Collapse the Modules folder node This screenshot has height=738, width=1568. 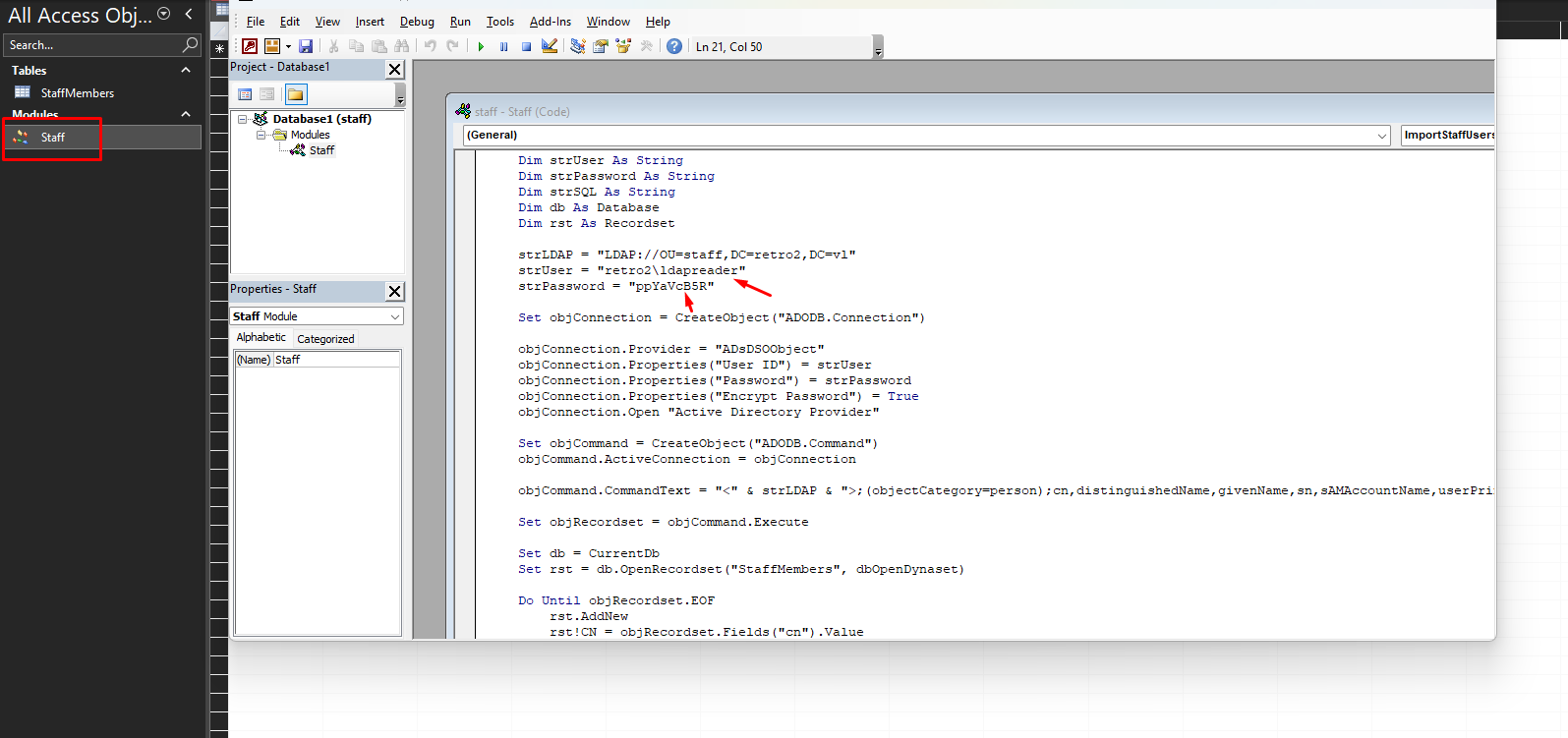pos(261,135)
